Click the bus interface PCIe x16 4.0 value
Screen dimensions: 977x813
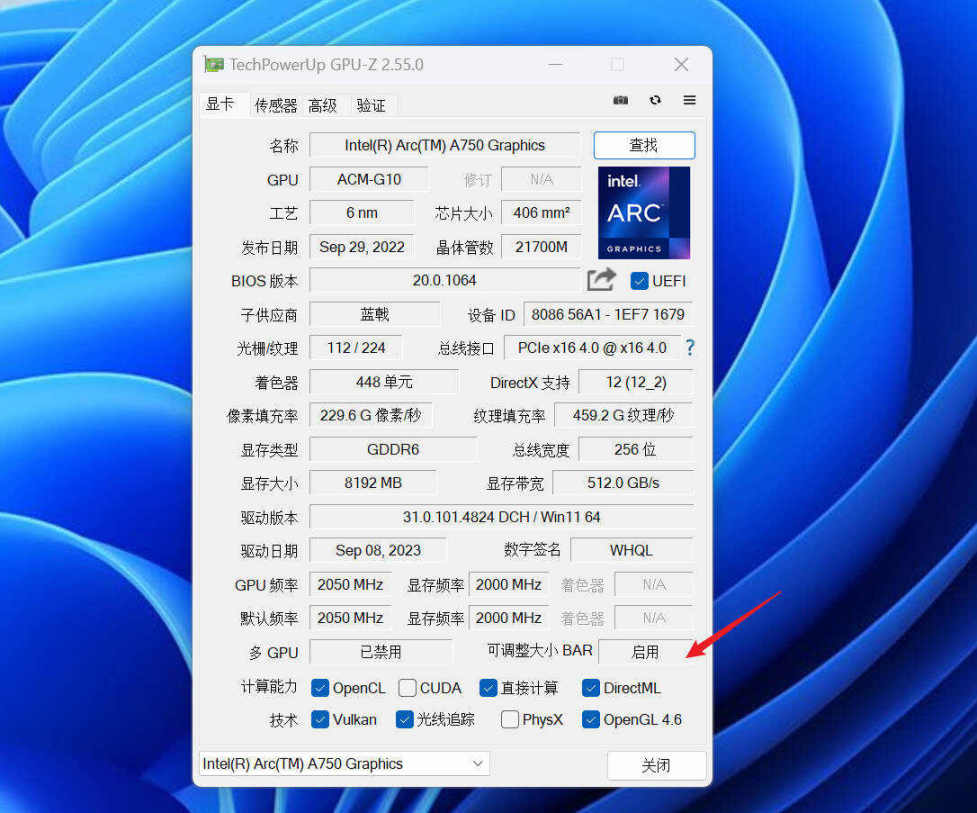(592, 348)
